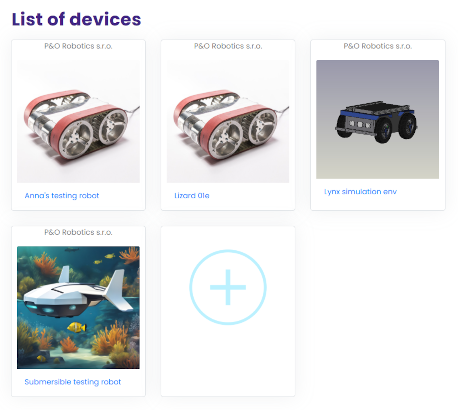
Task: Click P&O Robotics label above Anna's testing robot
Action: 78,46
